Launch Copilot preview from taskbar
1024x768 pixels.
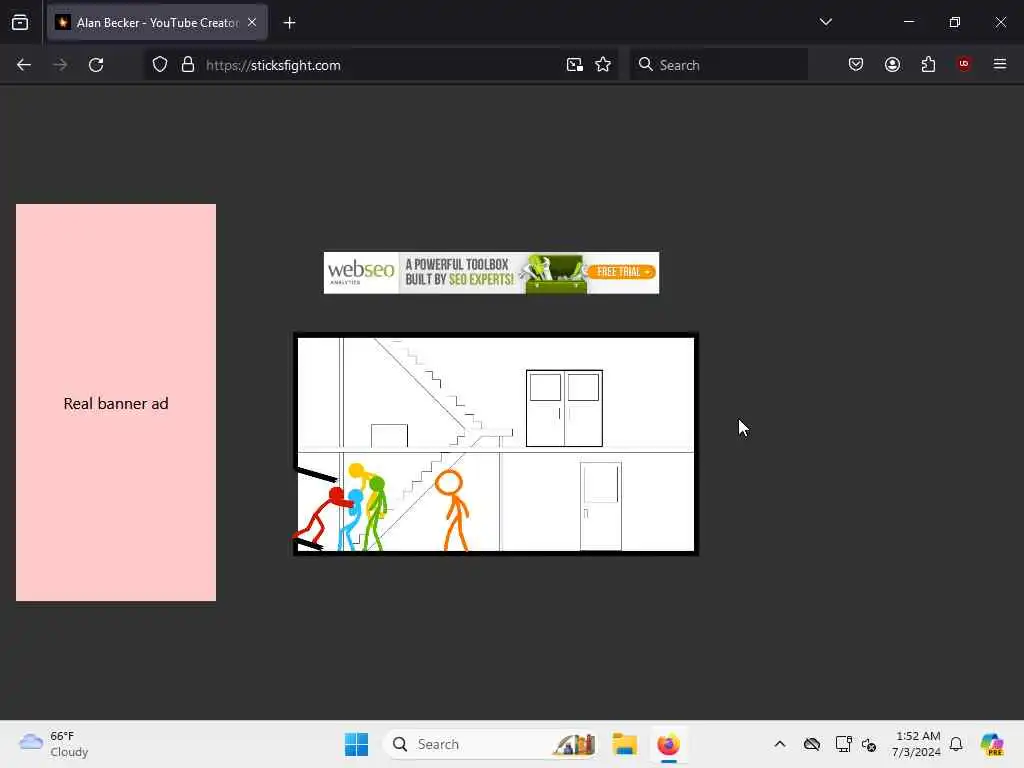click(992, 744)
